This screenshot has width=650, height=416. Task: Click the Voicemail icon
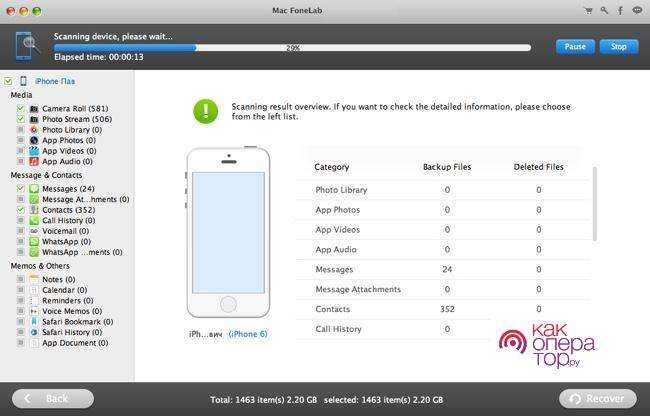pyautogui.click(x=34, y=231)
